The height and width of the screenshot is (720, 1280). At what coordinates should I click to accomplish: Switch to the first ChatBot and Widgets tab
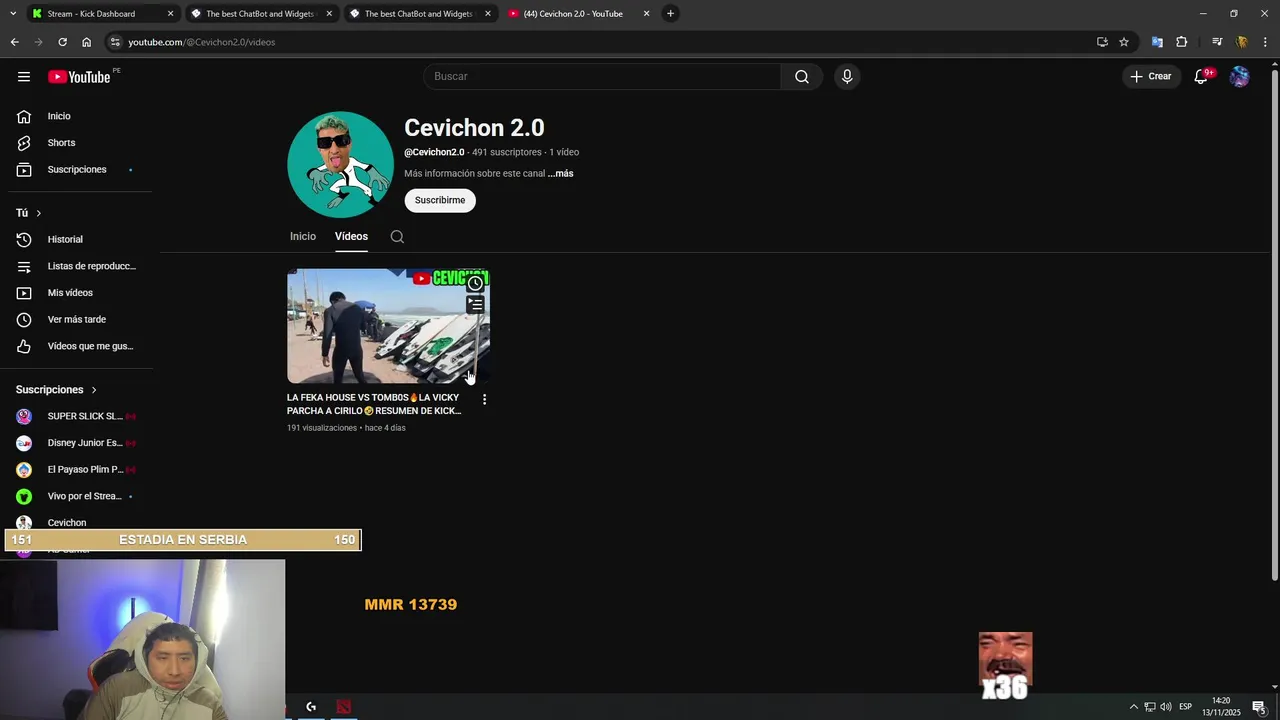[260, 14]
